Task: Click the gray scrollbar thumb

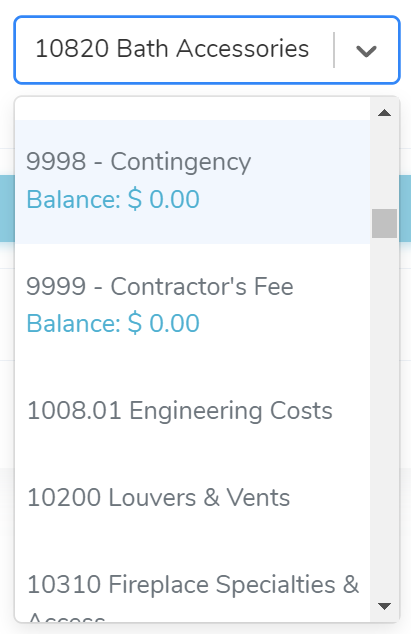Action: [384, 223]
